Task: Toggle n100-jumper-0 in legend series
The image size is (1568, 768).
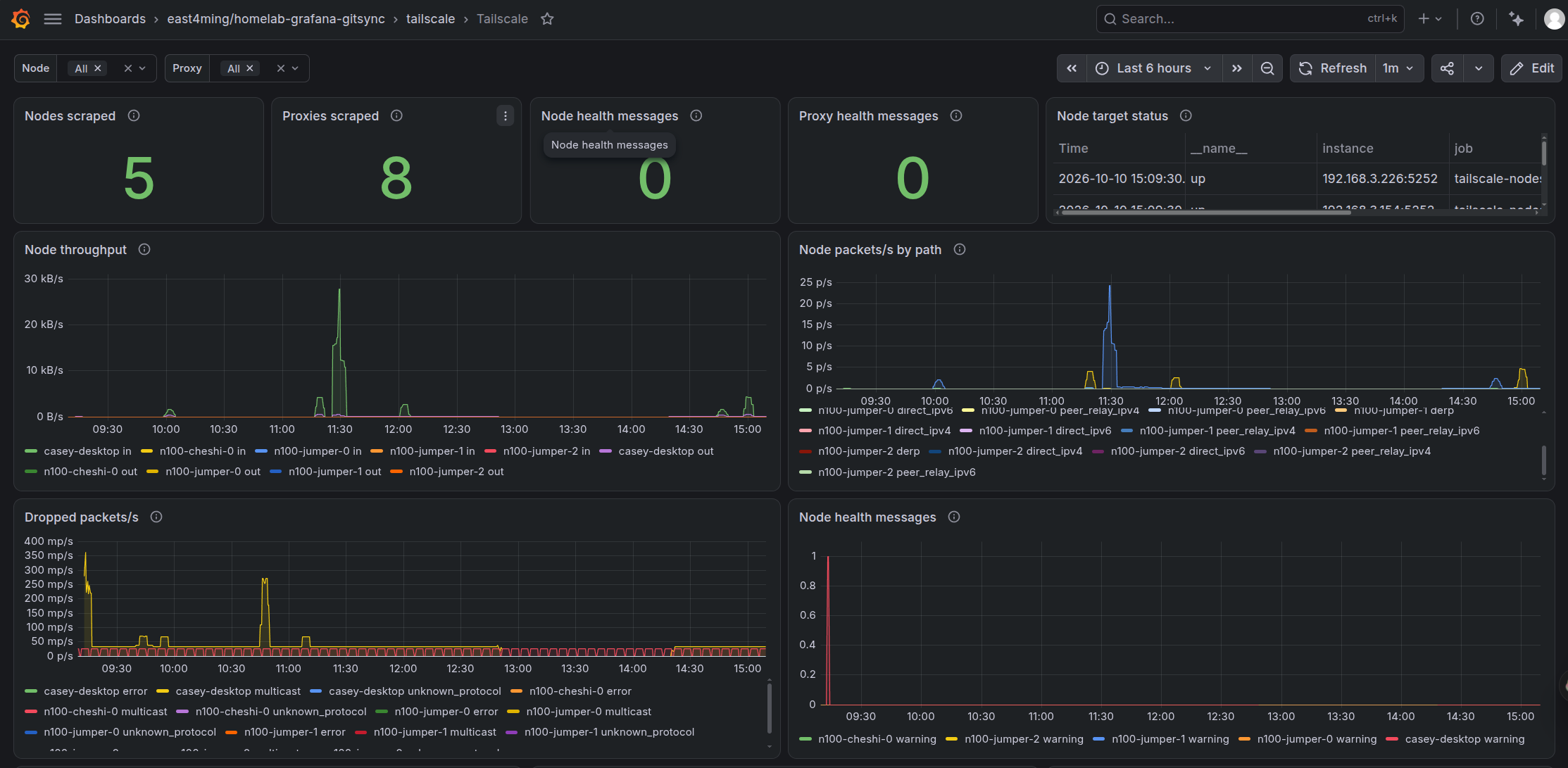Action: coord(318,451)
